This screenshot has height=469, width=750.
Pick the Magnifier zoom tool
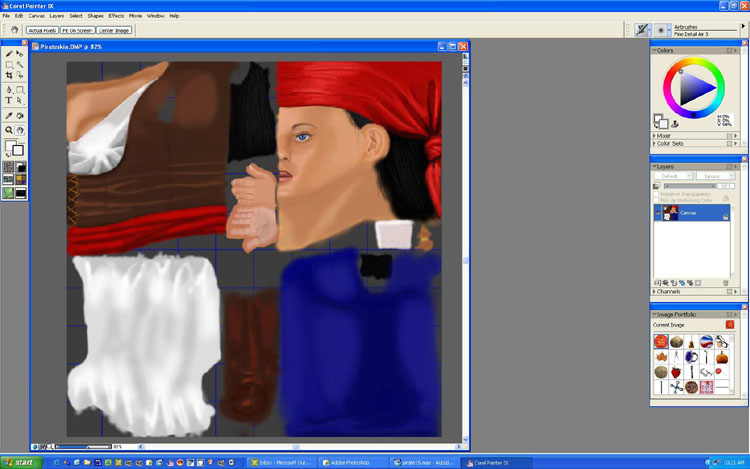coord(9,130)
